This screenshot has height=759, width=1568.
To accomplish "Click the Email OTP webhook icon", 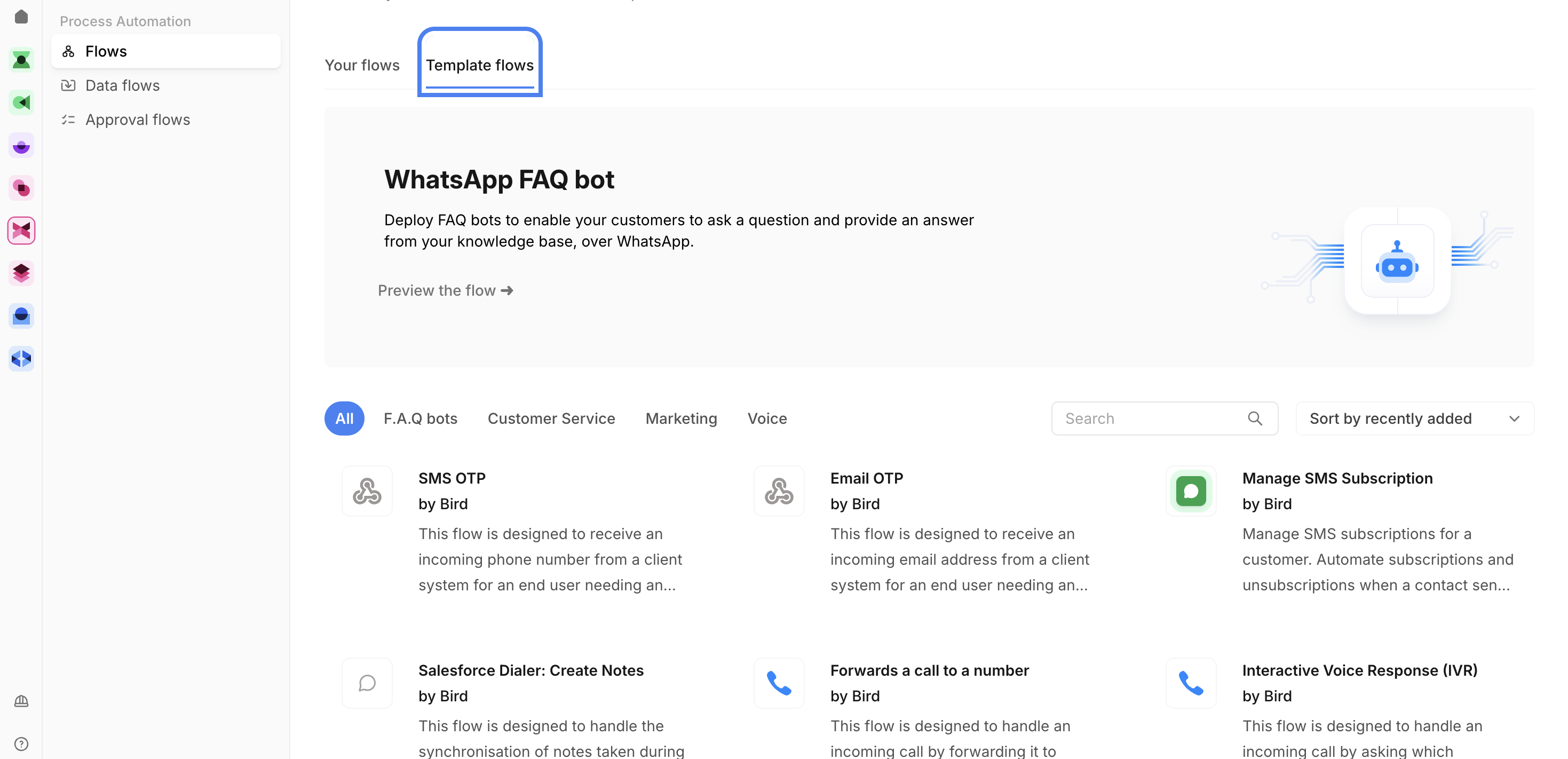I will coord(779,491).
